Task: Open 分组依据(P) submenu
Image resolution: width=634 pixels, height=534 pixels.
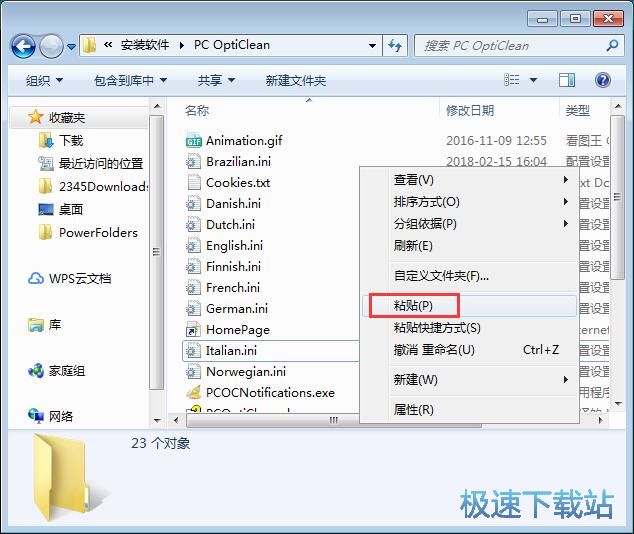Action: click(x=469, y=224)
